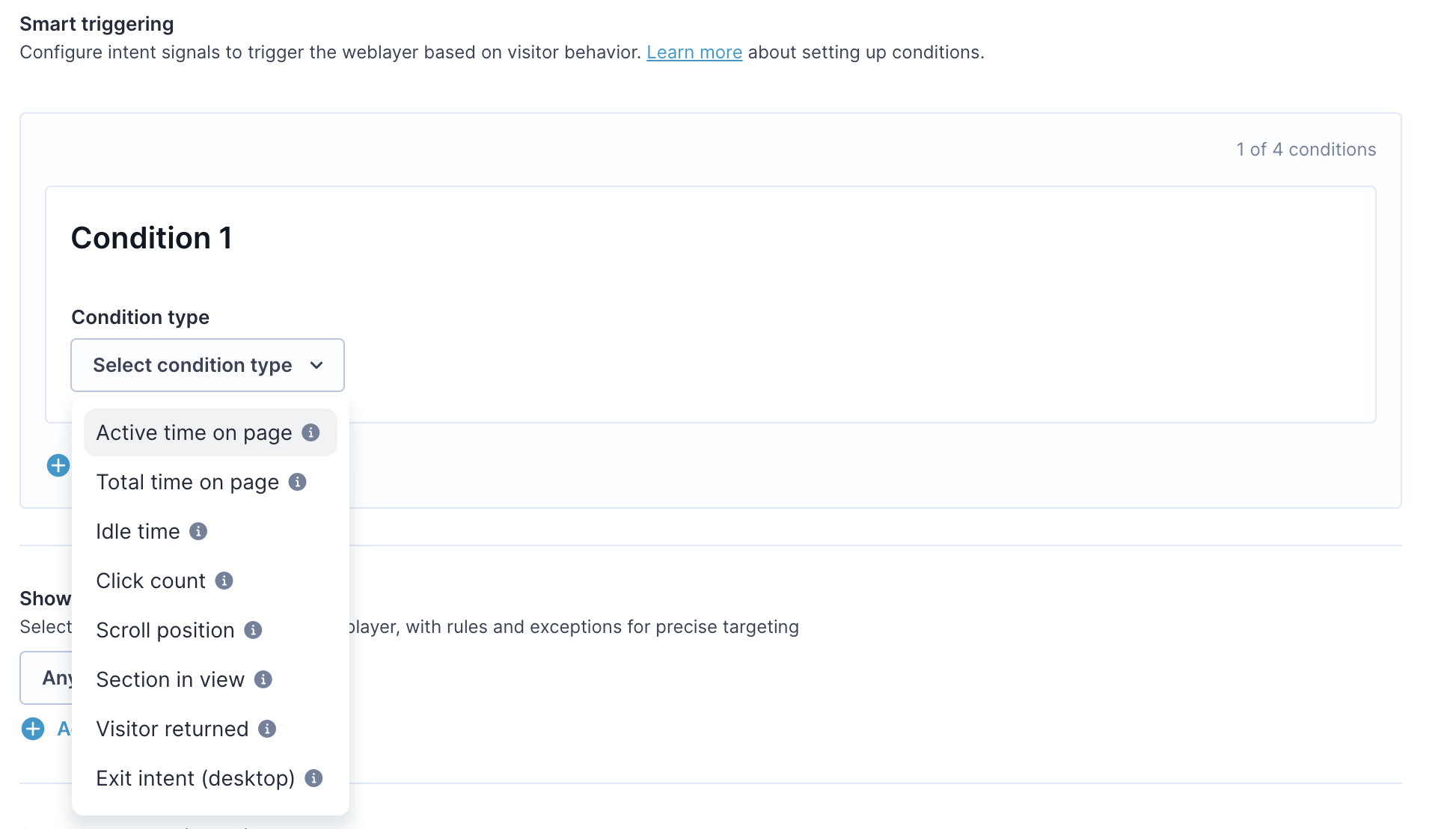Choose Exit intent (desktop) option
Screen dimensions: 1456x829
pyautogui.click(x=210, y=778)
